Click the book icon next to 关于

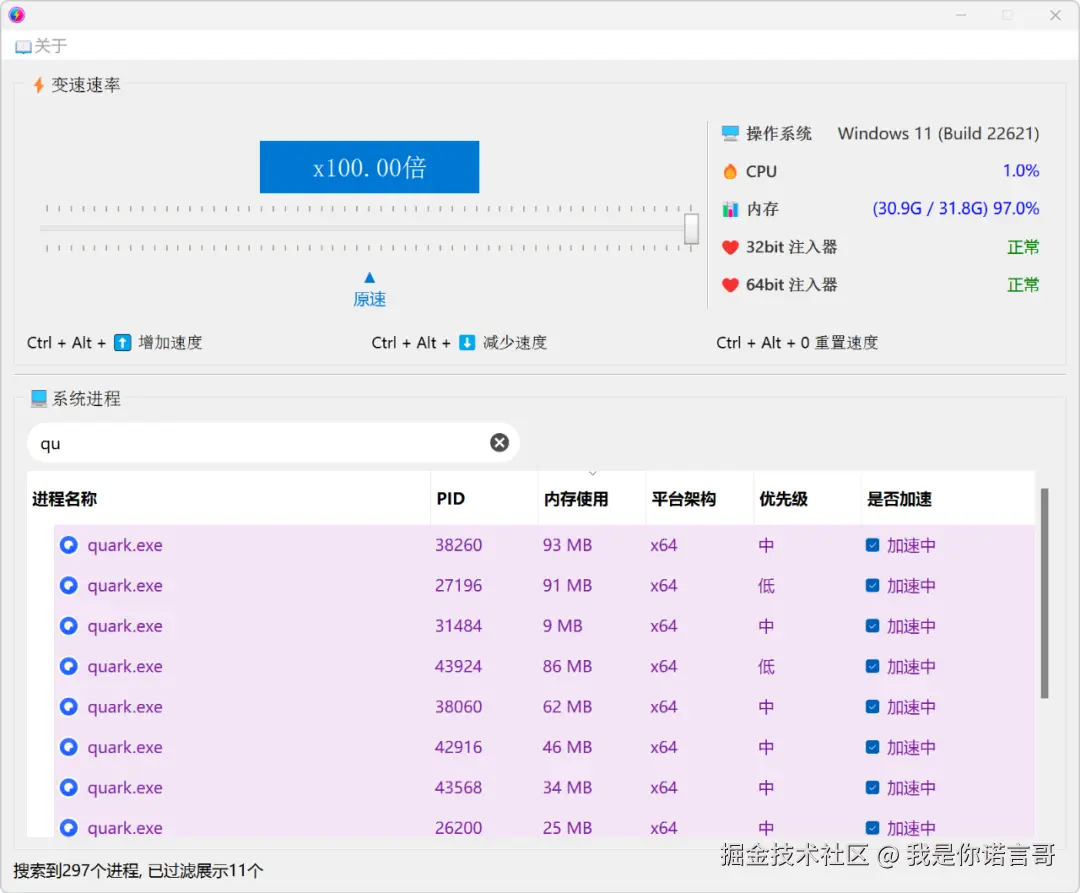tap(23, 47)
